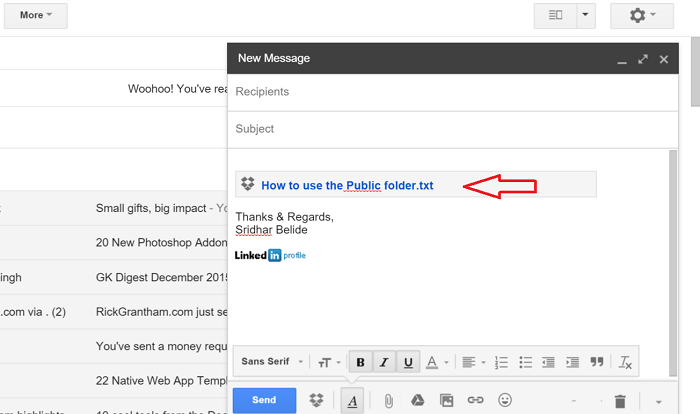
Task: Click the Dropbox icon beside Send
Action: (x=317, y=400)
